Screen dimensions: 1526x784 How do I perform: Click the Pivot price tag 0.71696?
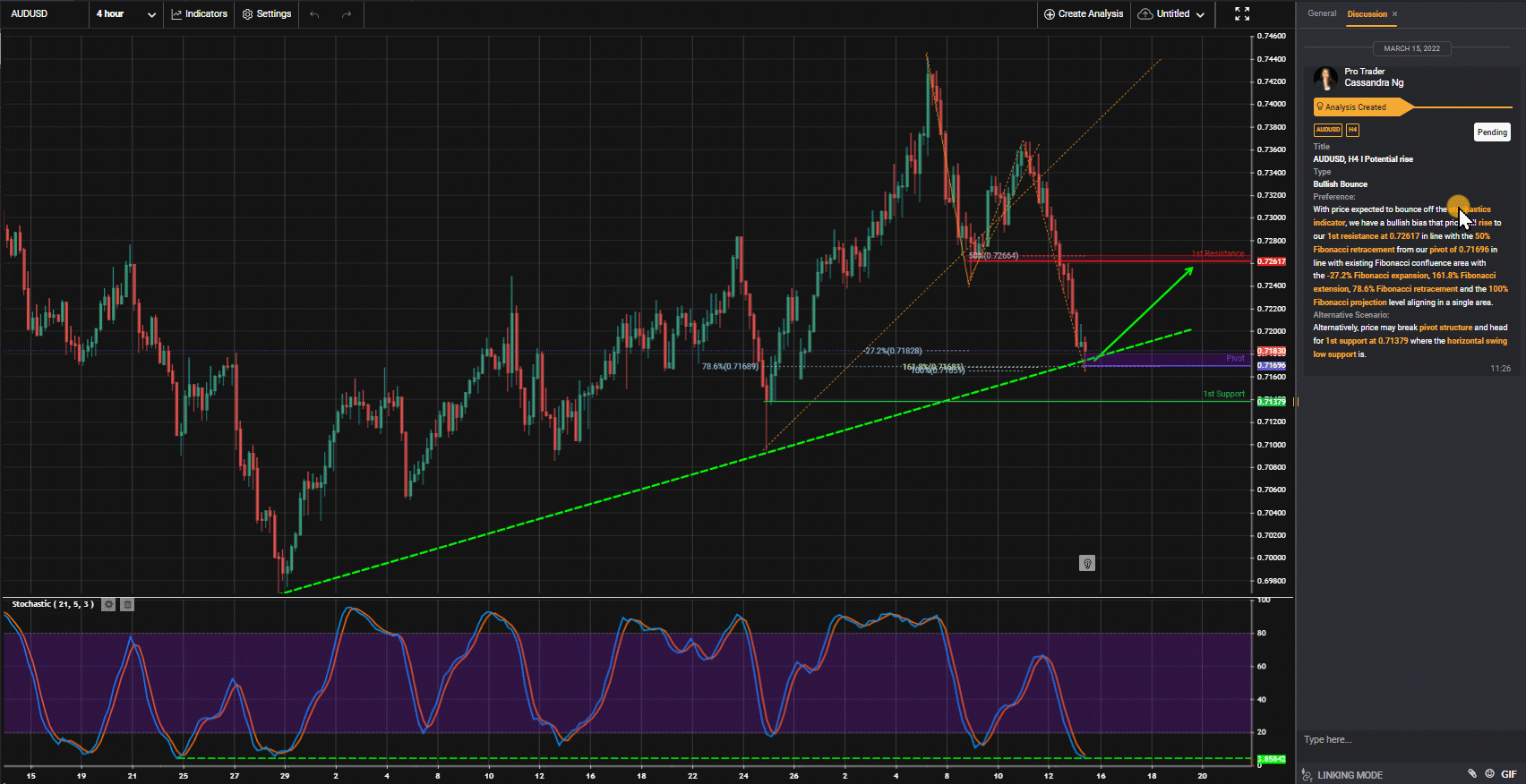(1272, 365)
